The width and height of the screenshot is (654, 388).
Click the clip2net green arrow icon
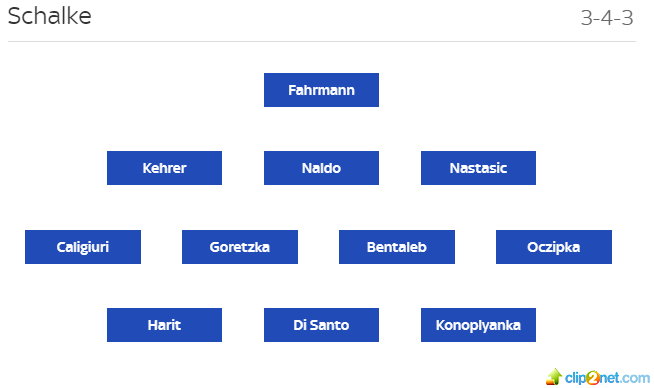pos(554,377)
